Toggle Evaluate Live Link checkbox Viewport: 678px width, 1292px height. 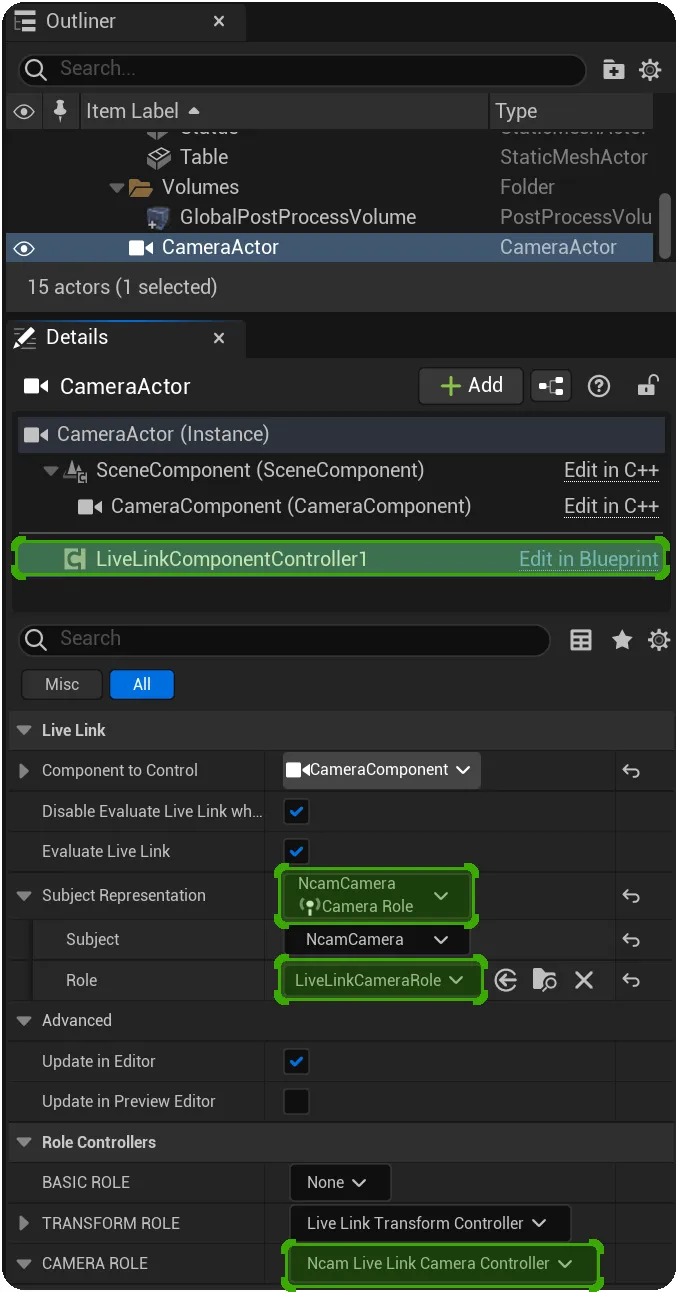click(x=296, y=851)
